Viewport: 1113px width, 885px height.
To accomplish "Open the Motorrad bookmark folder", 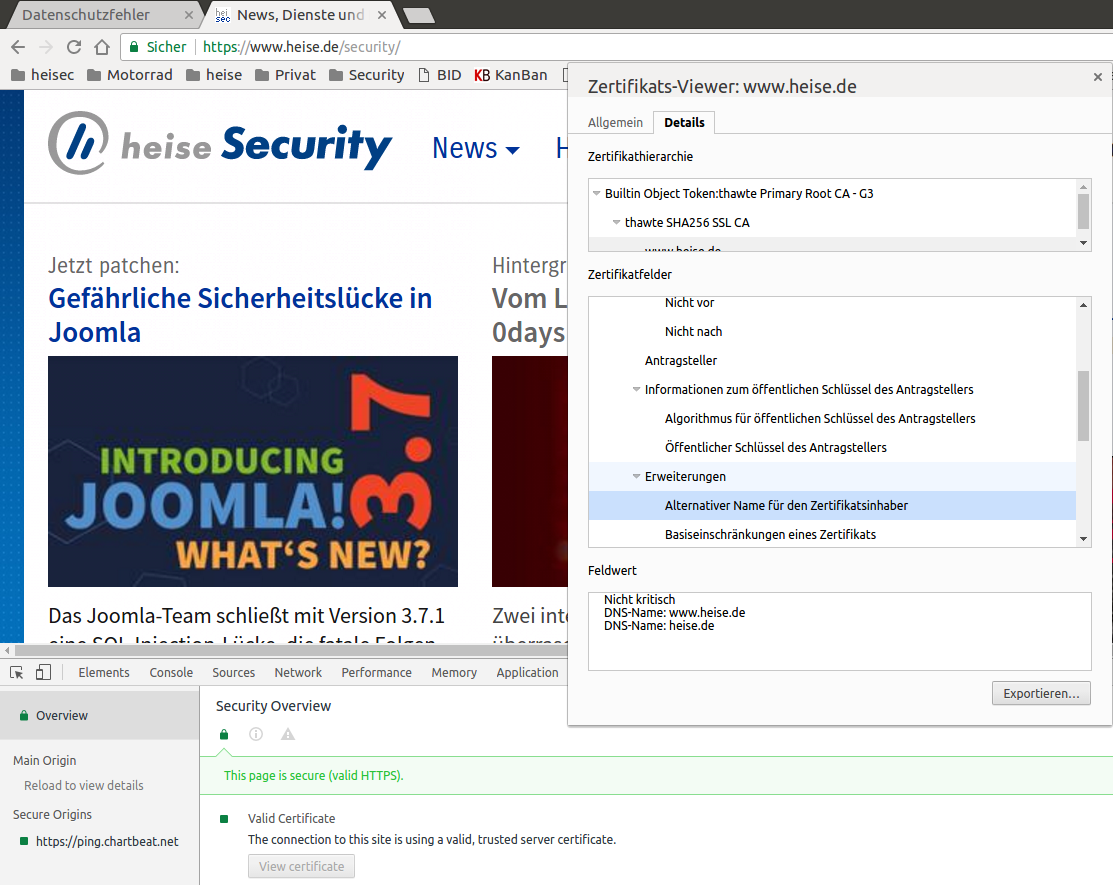I will (x=129, y=75).
